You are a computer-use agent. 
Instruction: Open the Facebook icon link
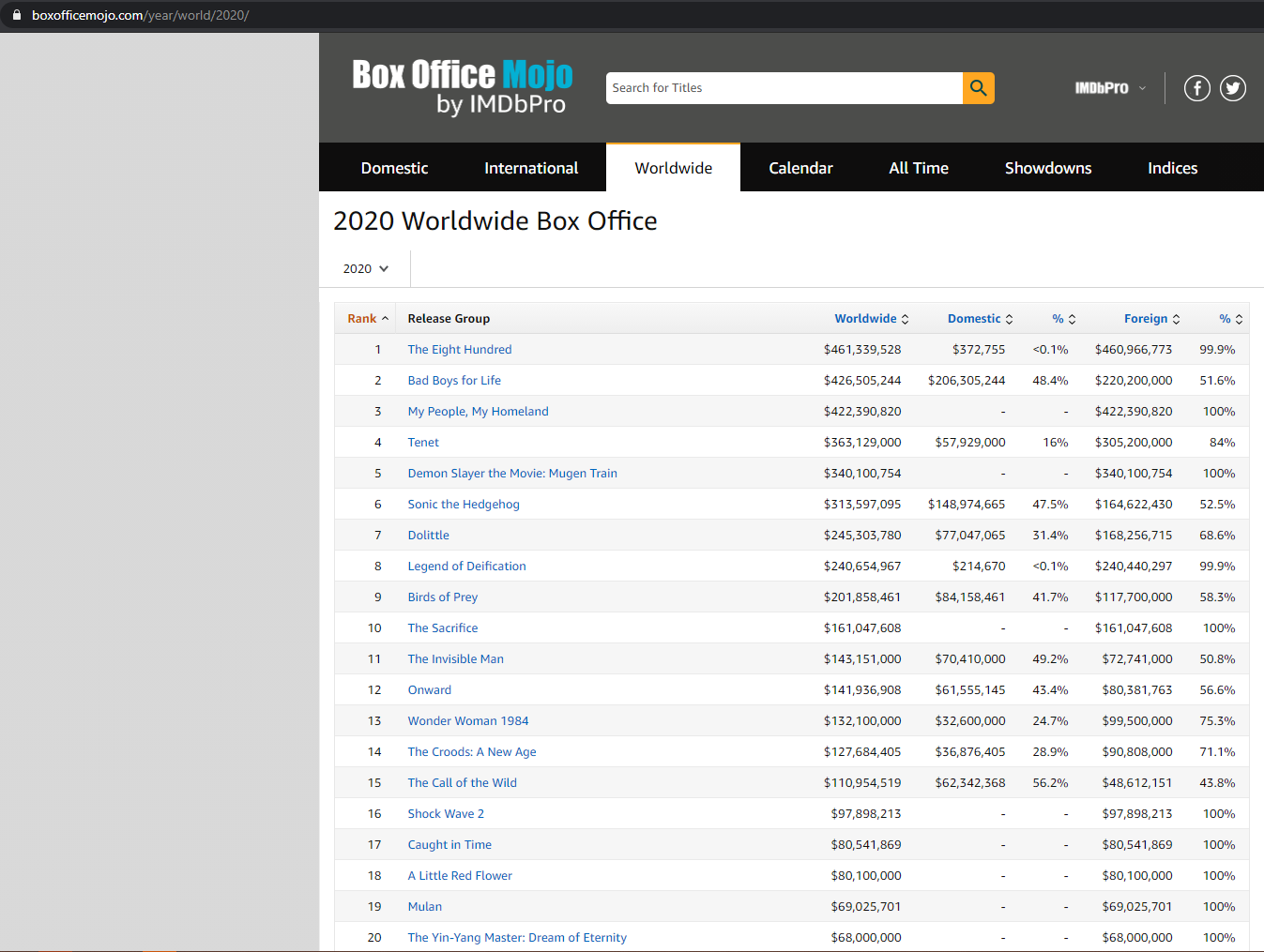pos(1196,88)
